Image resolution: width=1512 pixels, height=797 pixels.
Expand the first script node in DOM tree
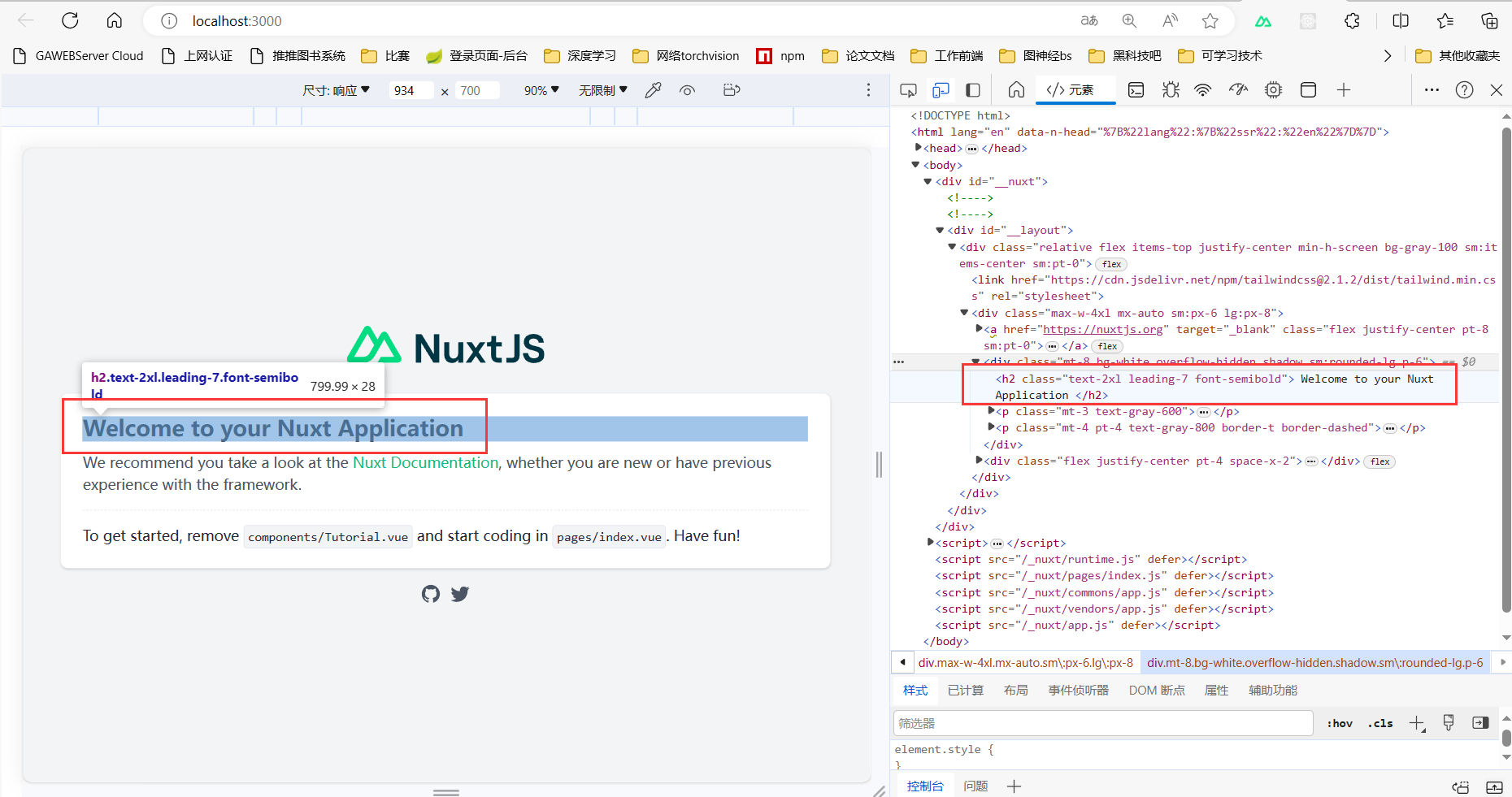(x=931, y=543)
